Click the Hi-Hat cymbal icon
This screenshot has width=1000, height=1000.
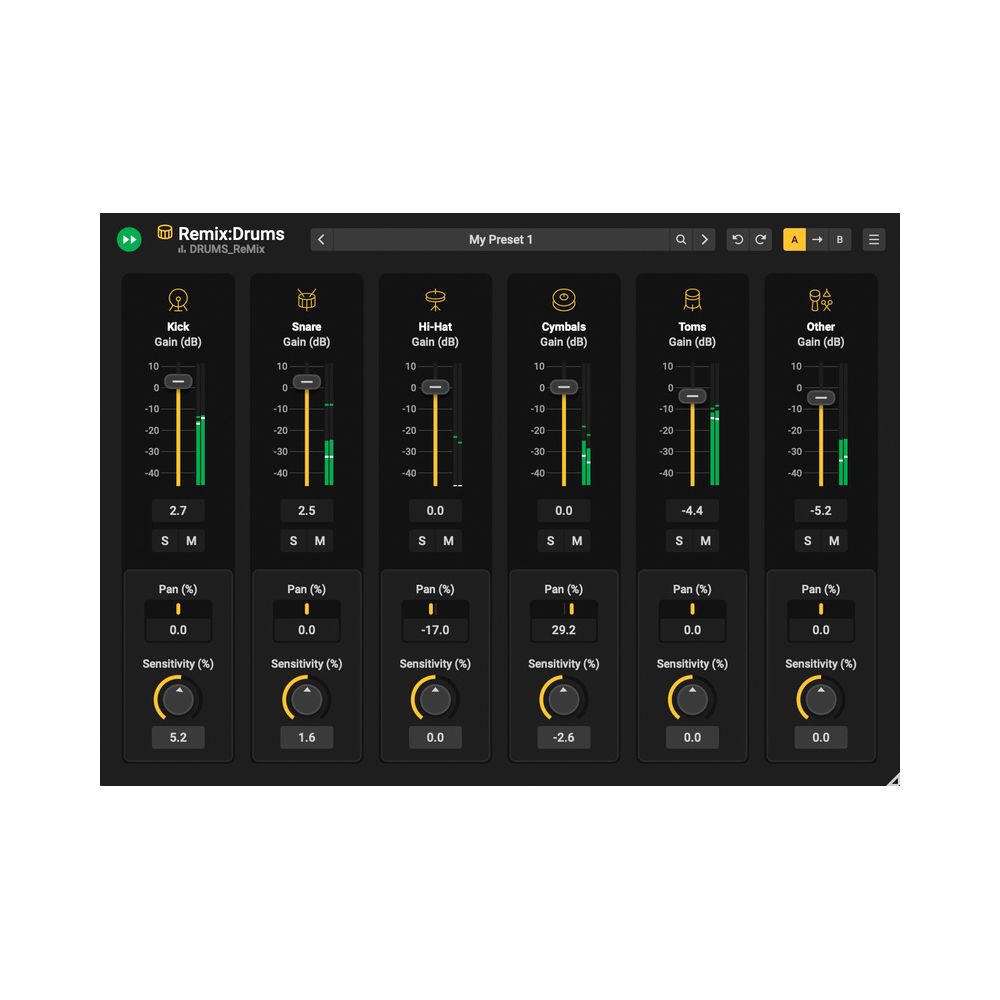pos(435,299)
